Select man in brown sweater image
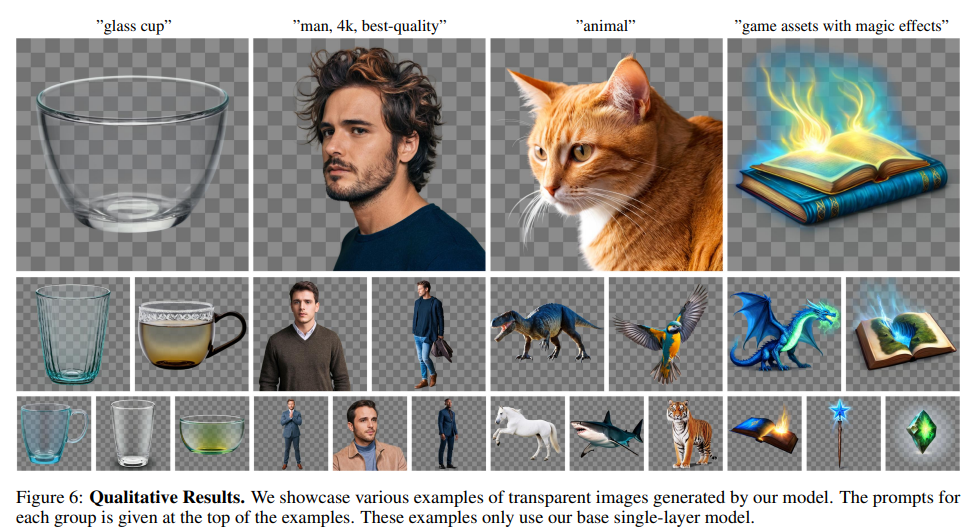978x532 pixels. 310,334
